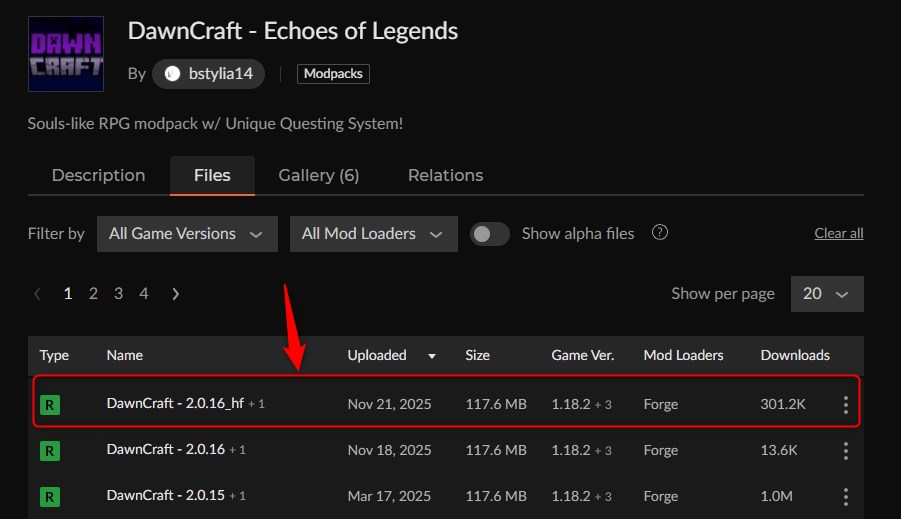Click the Type column header
The width and height of the screenshot is (901, 519).
54,355
